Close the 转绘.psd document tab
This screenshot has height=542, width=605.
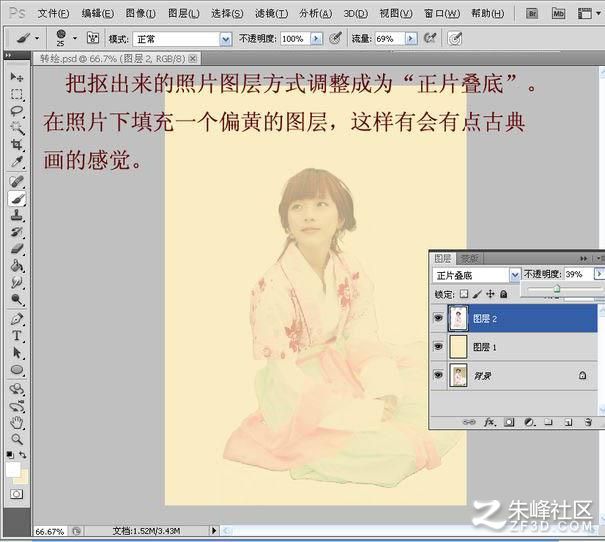(x=193, y=59)
